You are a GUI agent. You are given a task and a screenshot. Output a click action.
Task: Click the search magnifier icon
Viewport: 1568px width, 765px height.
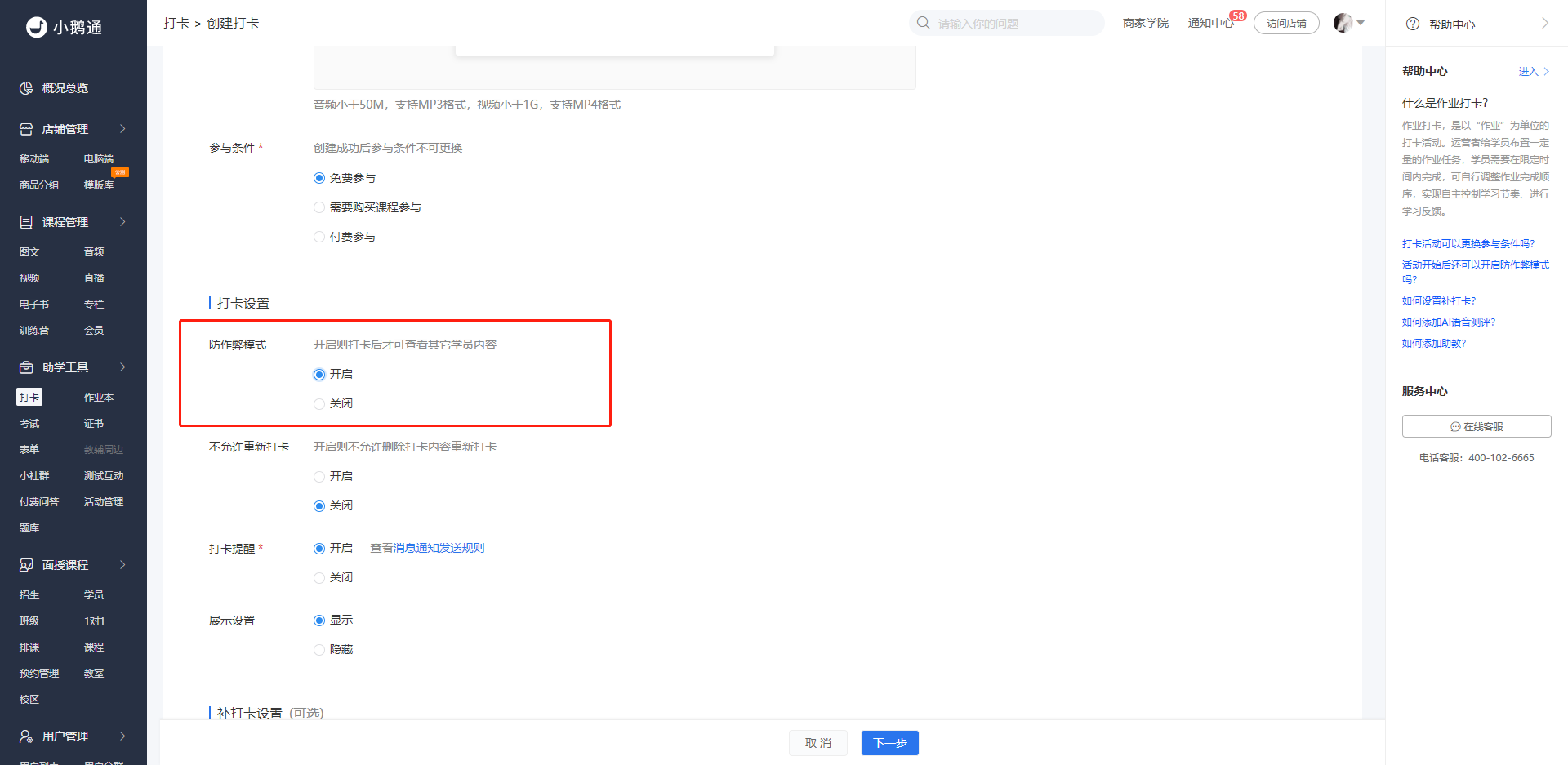click(x=924, y=23)
